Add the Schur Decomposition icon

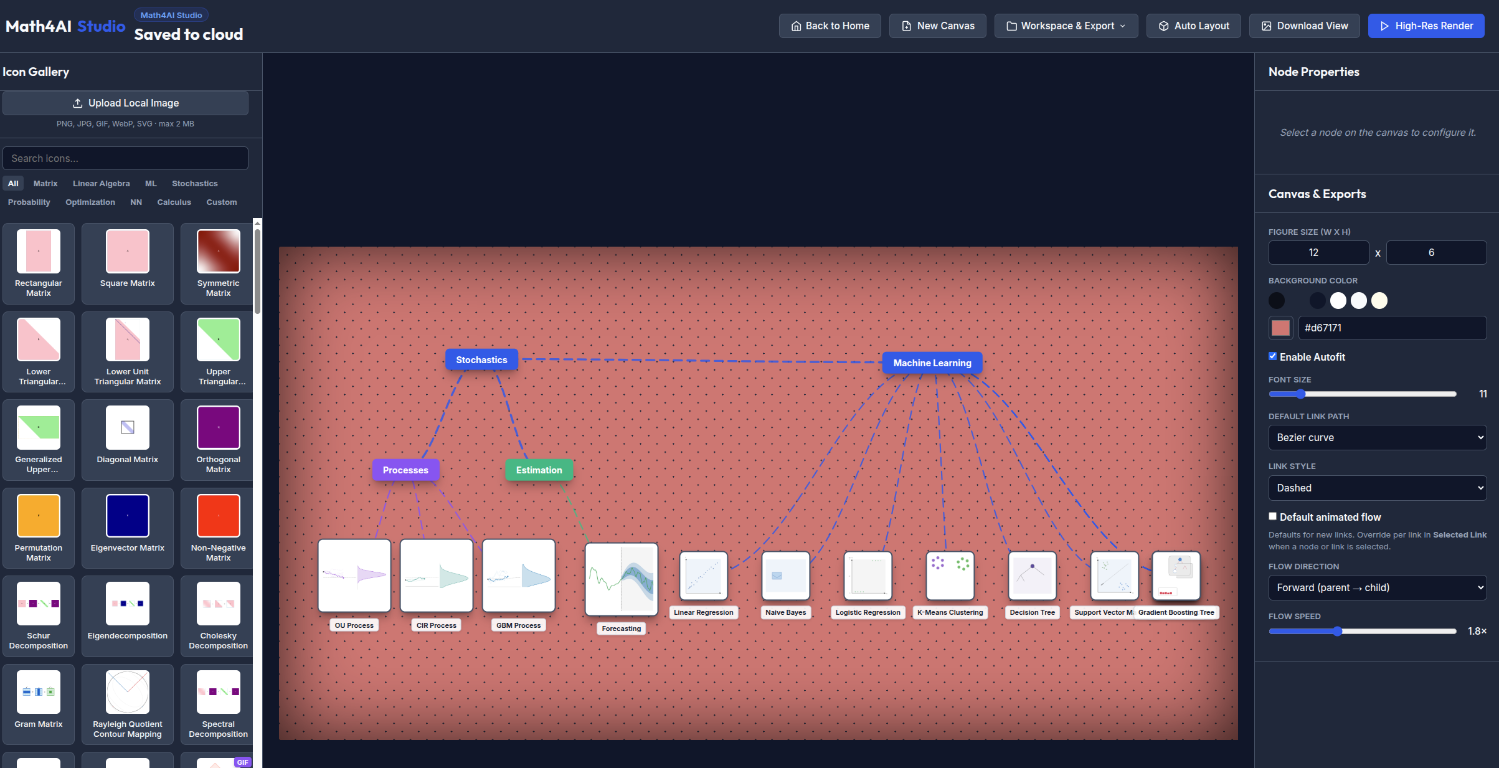click(x=39, y=616)
